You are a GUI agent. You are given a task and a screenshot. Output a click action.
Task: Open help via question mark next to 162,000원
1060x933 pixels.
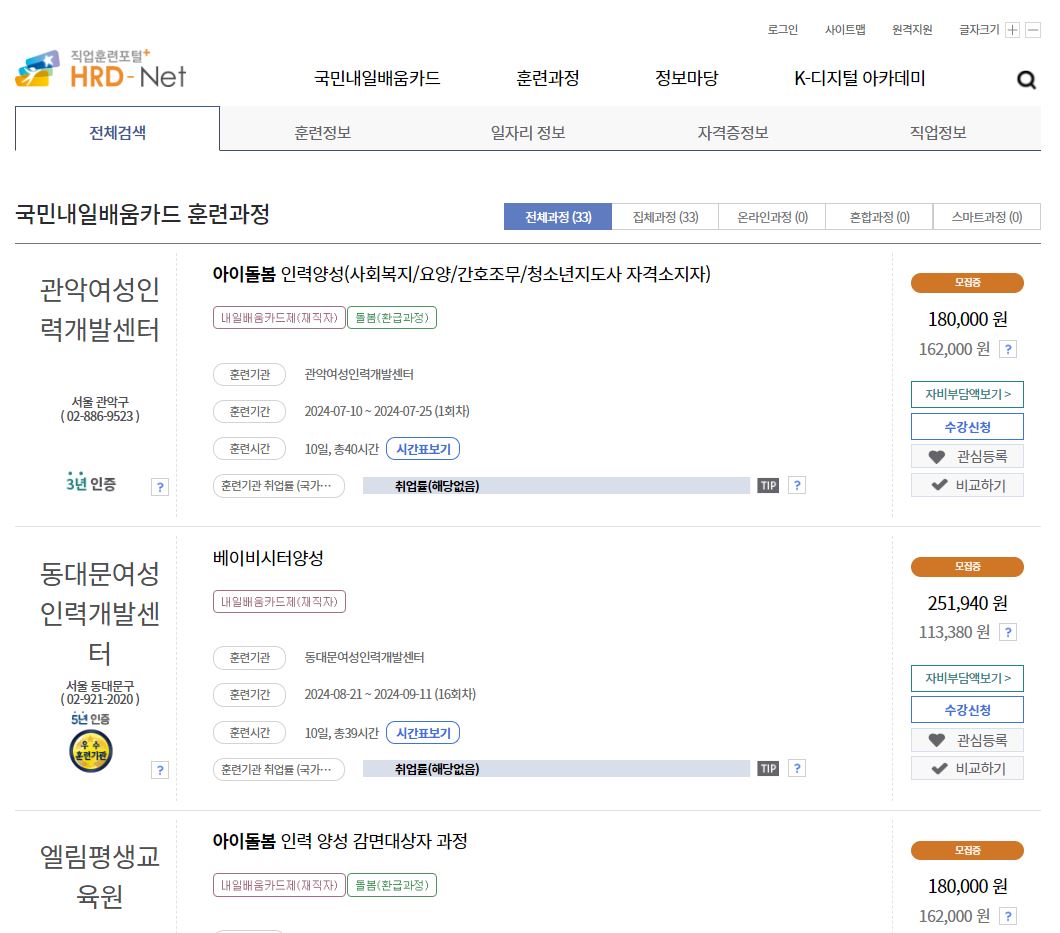1007,348
